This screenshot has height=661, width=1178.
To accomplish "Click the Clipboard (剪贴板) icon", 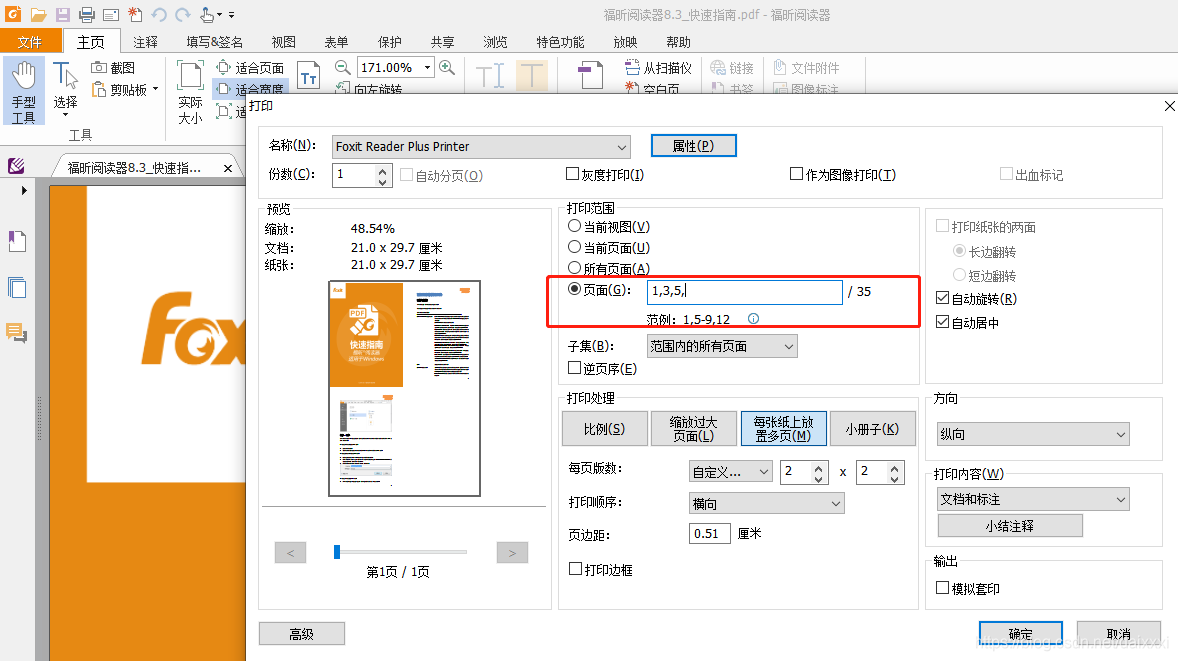I will [98, 89].
